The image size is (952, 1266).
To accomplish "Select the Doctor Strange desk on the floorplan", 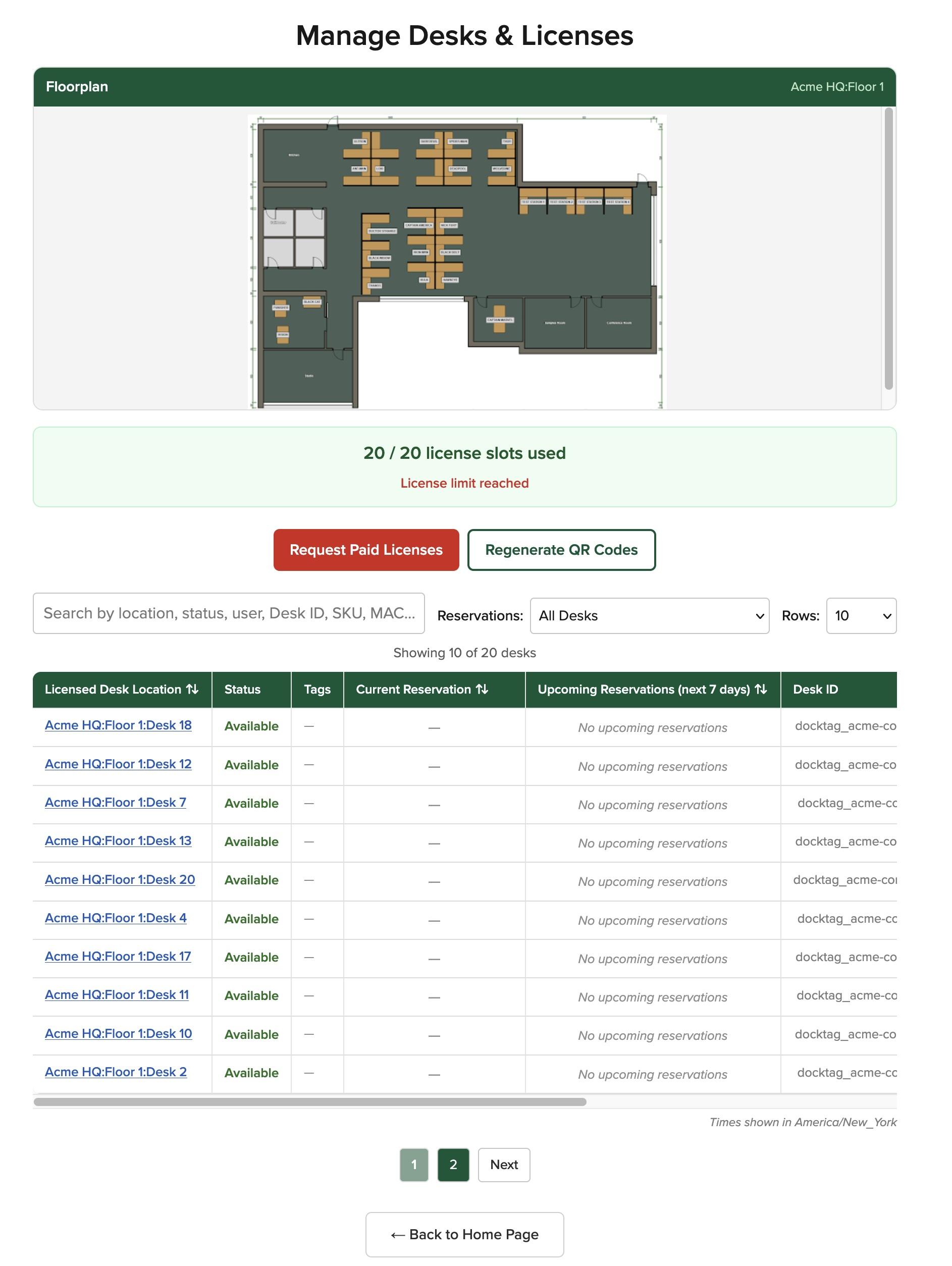I will pos(383,231).
